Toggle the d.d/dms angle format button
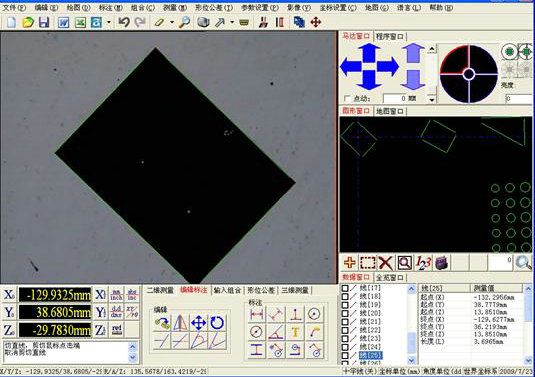The width and height of the screenshot is (535, 377). click(116, 313)
